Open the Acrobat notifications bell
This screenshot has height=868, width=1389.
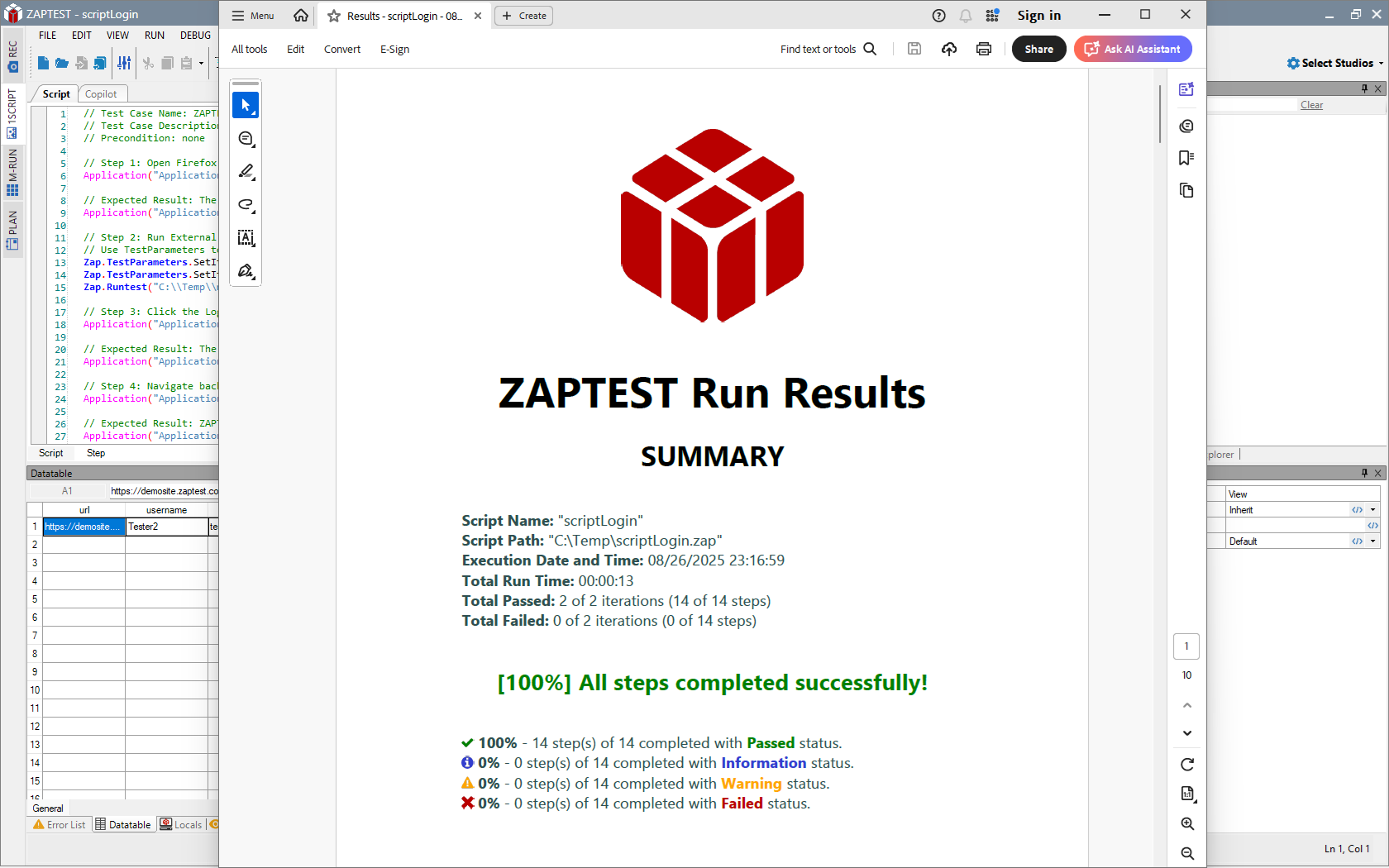pos(966,16)
